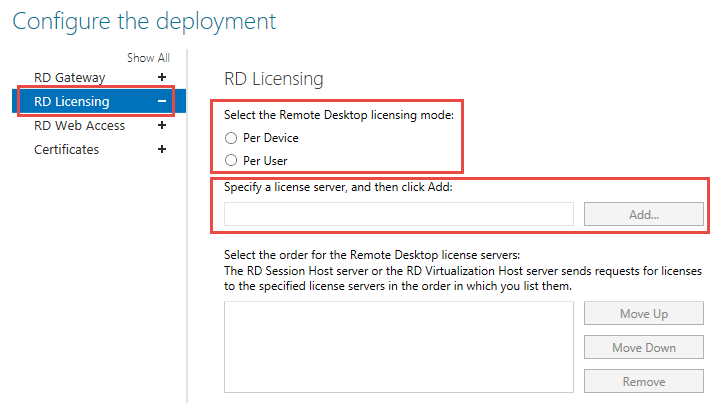This screenshot has width=713, height=403.
Task: Select the Per Device licensing mode
Action: point(231,138)
